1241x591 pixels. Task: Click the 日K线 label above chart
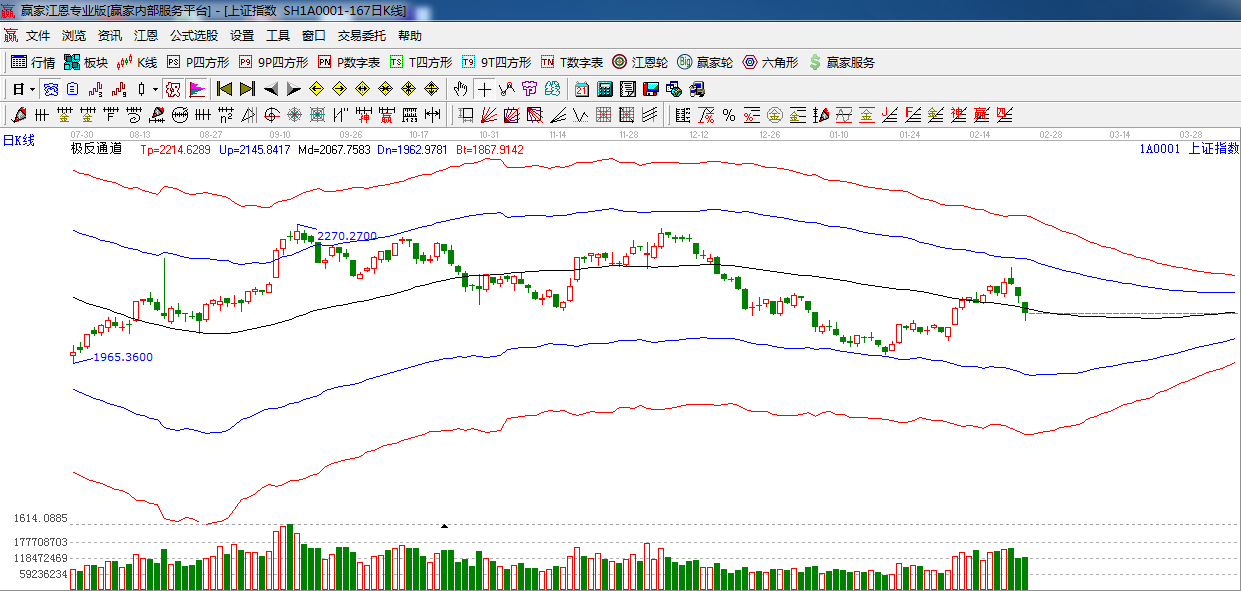click(18, 140)
